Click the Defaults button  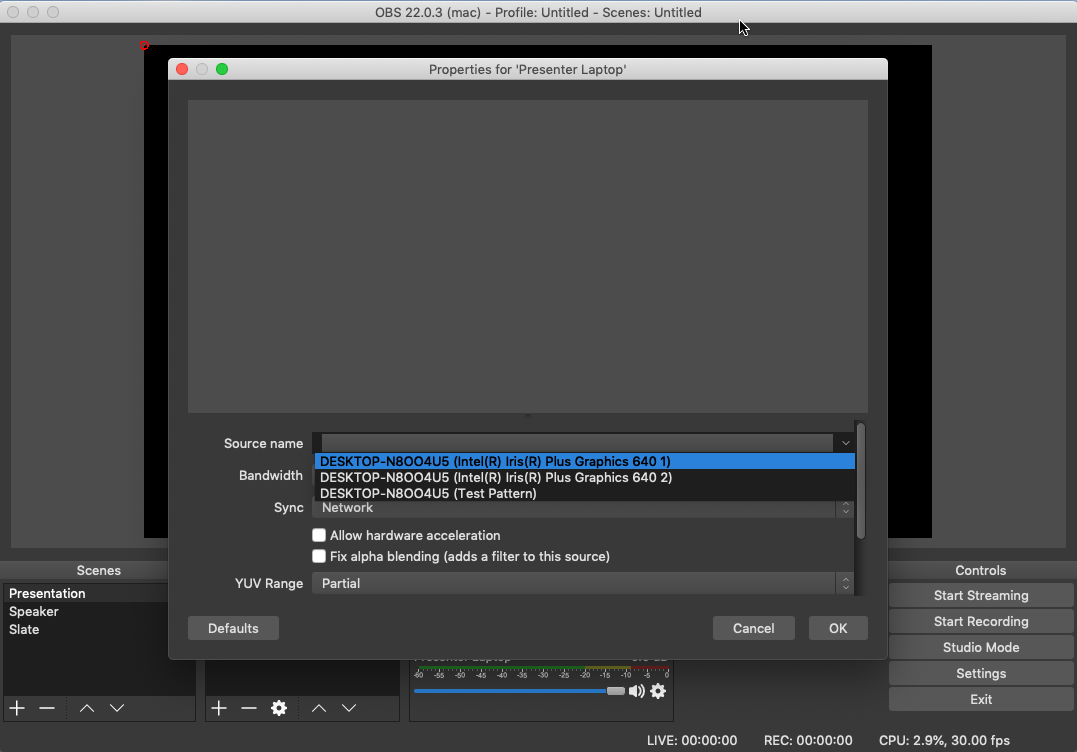coord(234,628)
